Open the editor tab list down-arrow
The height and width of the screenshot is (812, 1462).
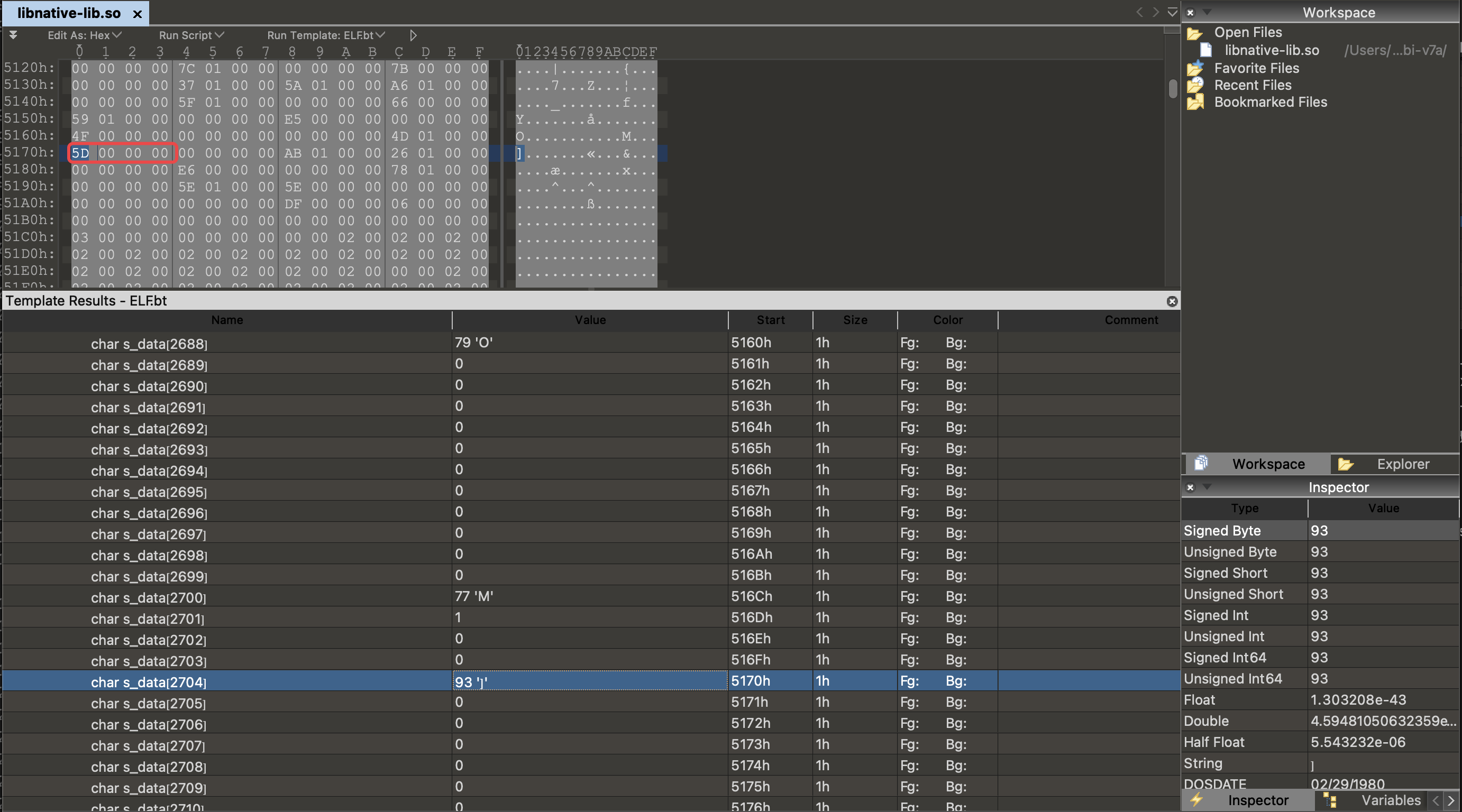tap(1172, 12)
